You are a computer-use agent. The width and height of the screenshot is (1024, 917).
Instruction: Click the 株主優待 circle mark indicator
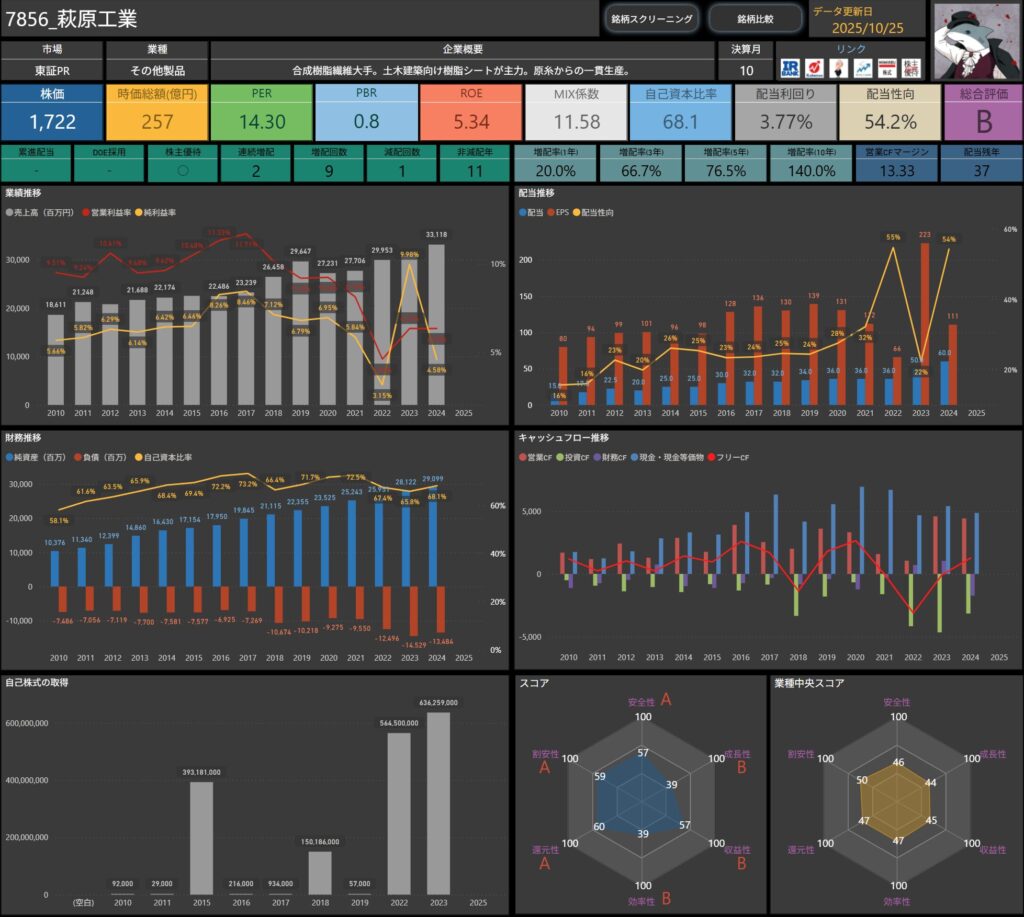click(179, 170)
